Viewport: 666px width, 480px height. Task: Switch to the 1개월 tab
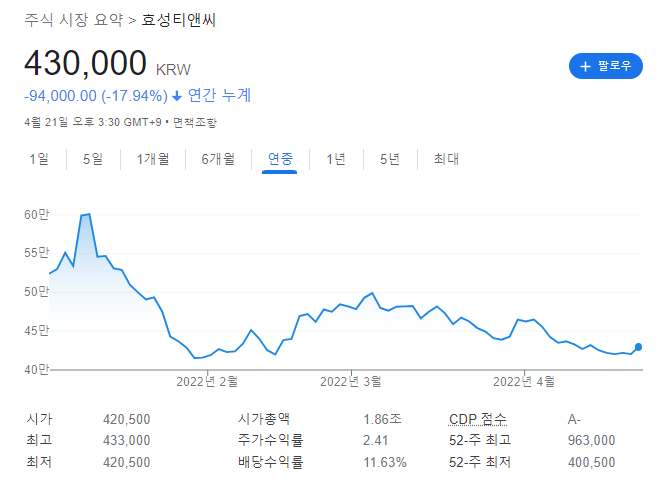point(153,159)
